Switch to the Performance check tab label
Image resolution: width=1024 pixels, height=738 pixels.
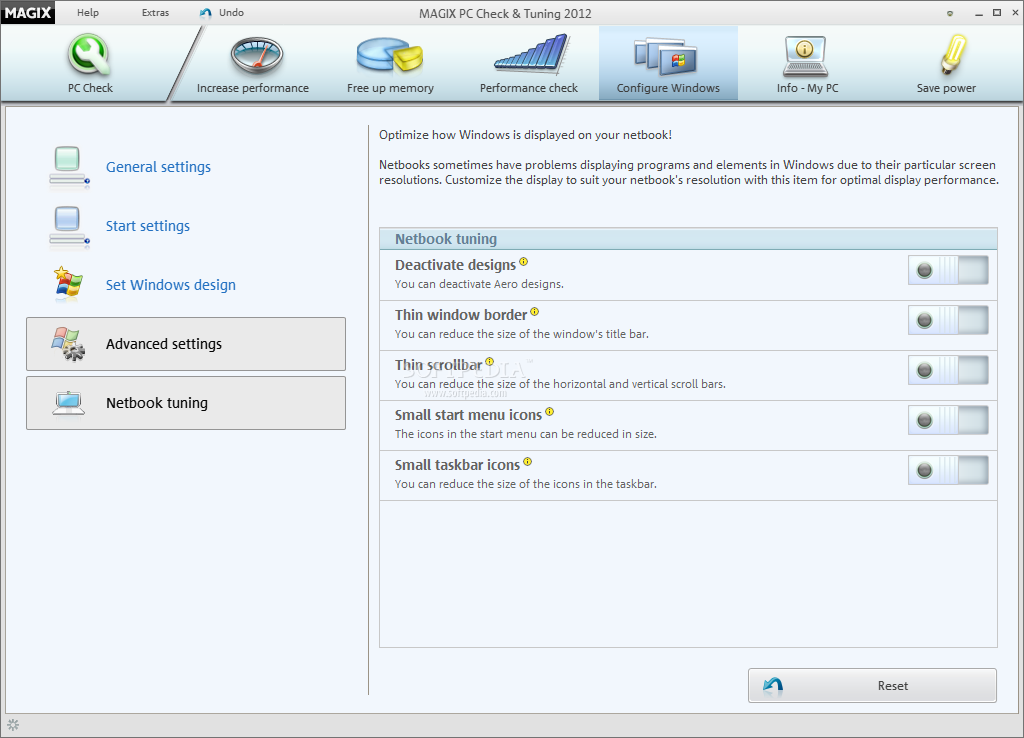coord(529,88)
